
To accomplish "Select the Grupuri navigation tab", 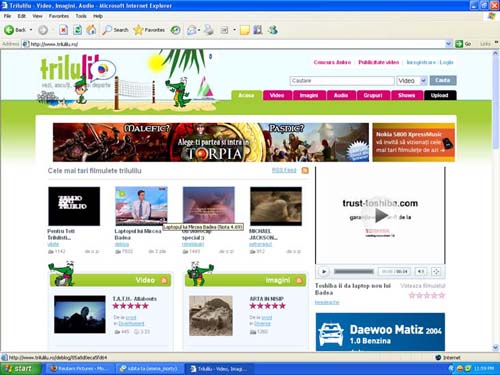I will coord(373,95).
